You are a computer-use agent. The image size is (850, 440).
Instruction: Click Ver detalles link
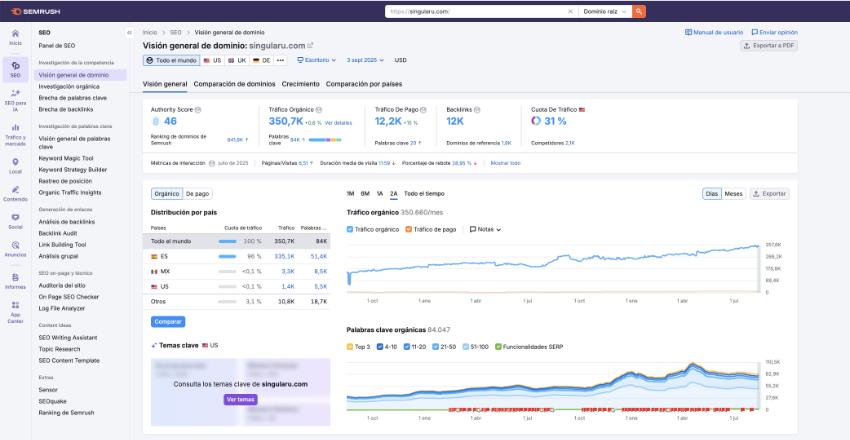338,123
